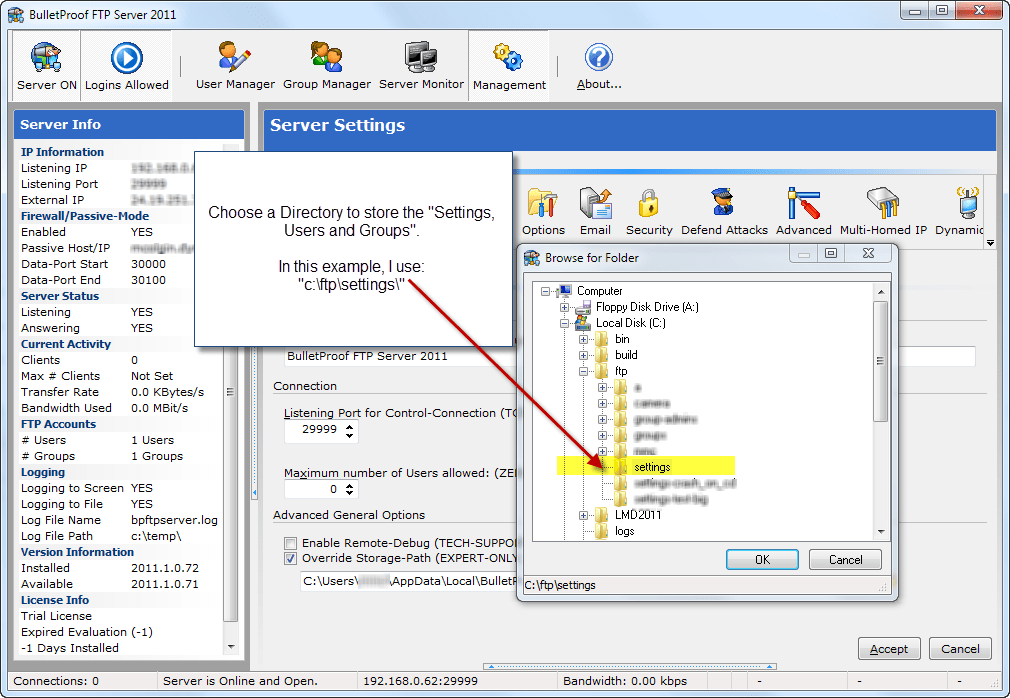
Task: Select the ftp folder
Action: pyautogui.click(x=621, y=372)
